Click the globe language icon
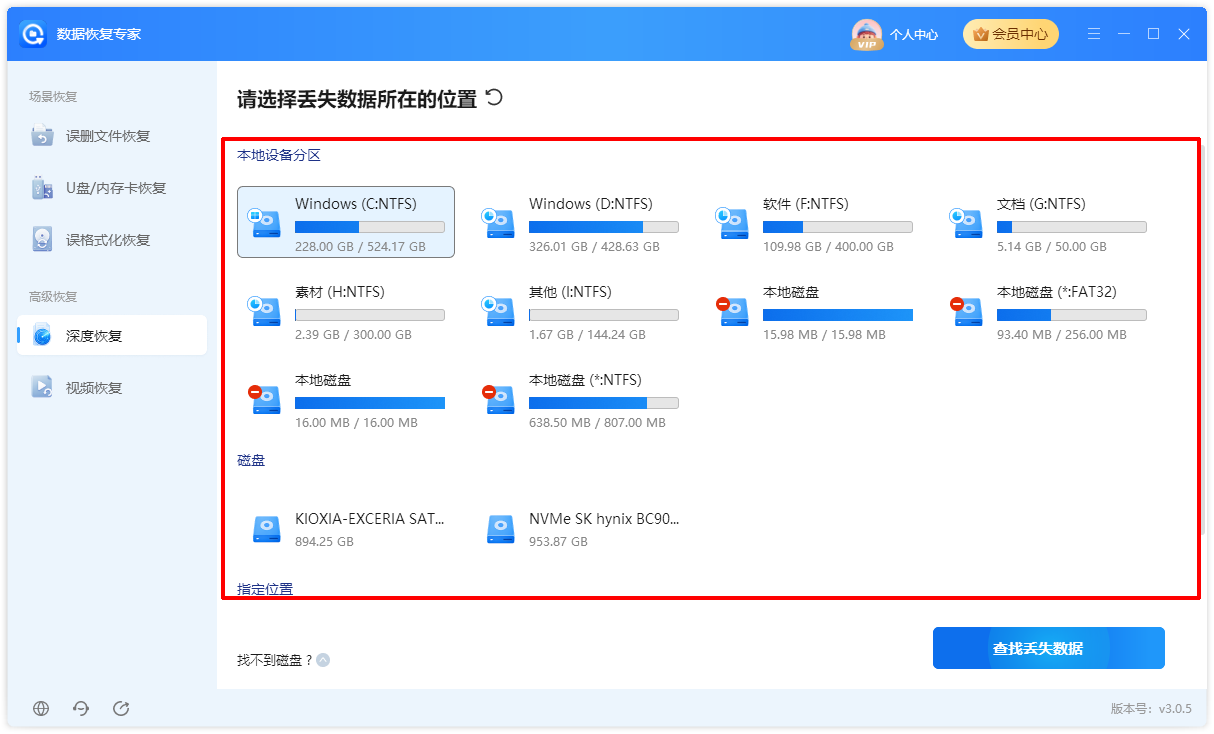1214x734 pixels. click(x=41, y=708)
